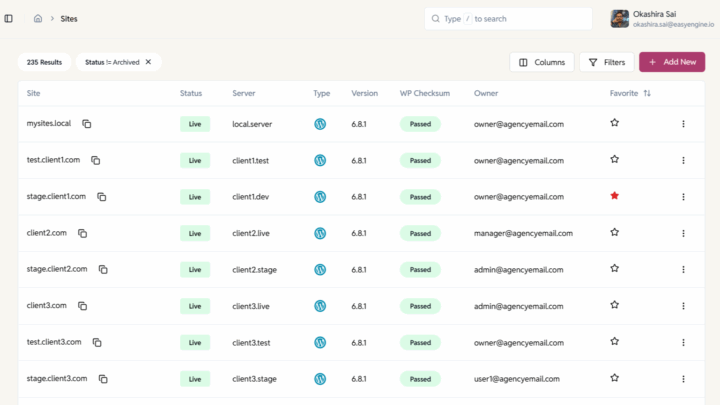
Task: Click WordPress icon in client2.com row
Action: [320, 233]
